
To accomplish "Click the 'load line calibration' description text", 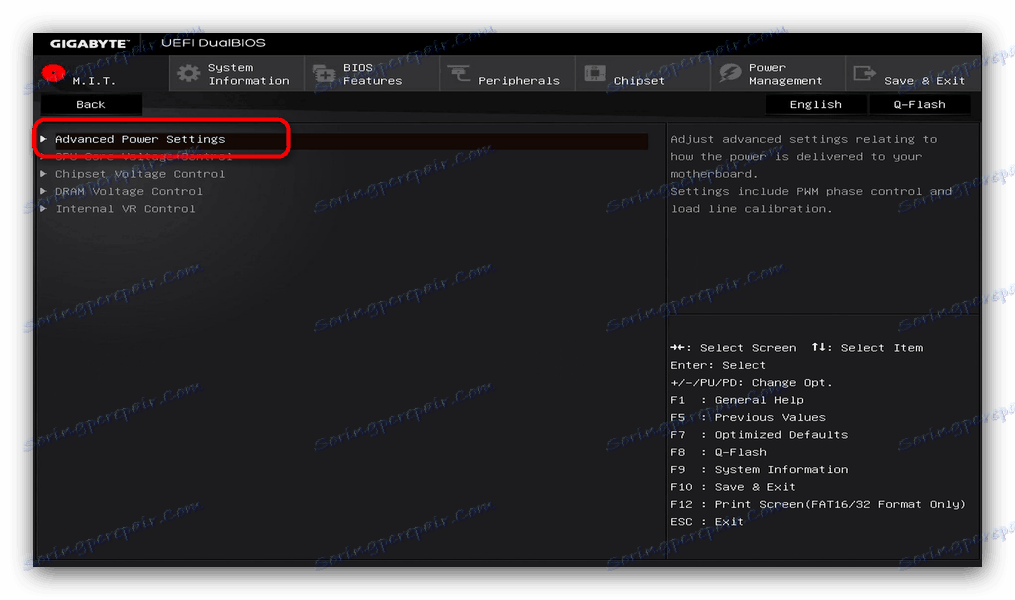I will point(752,208).
